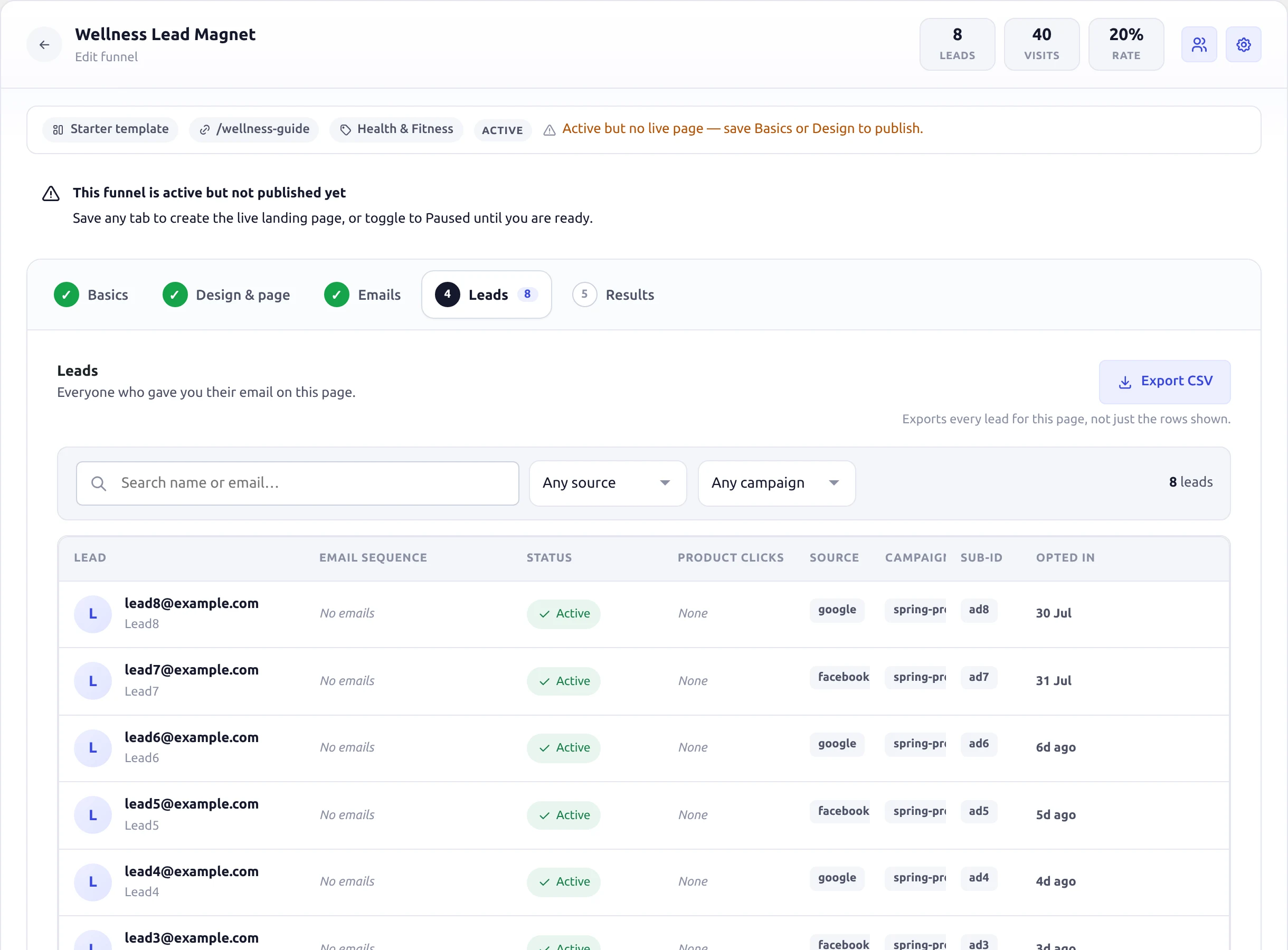Click the lead4 avatar circle
Screen dimensions: 1288x950
(x=92, y=881)
